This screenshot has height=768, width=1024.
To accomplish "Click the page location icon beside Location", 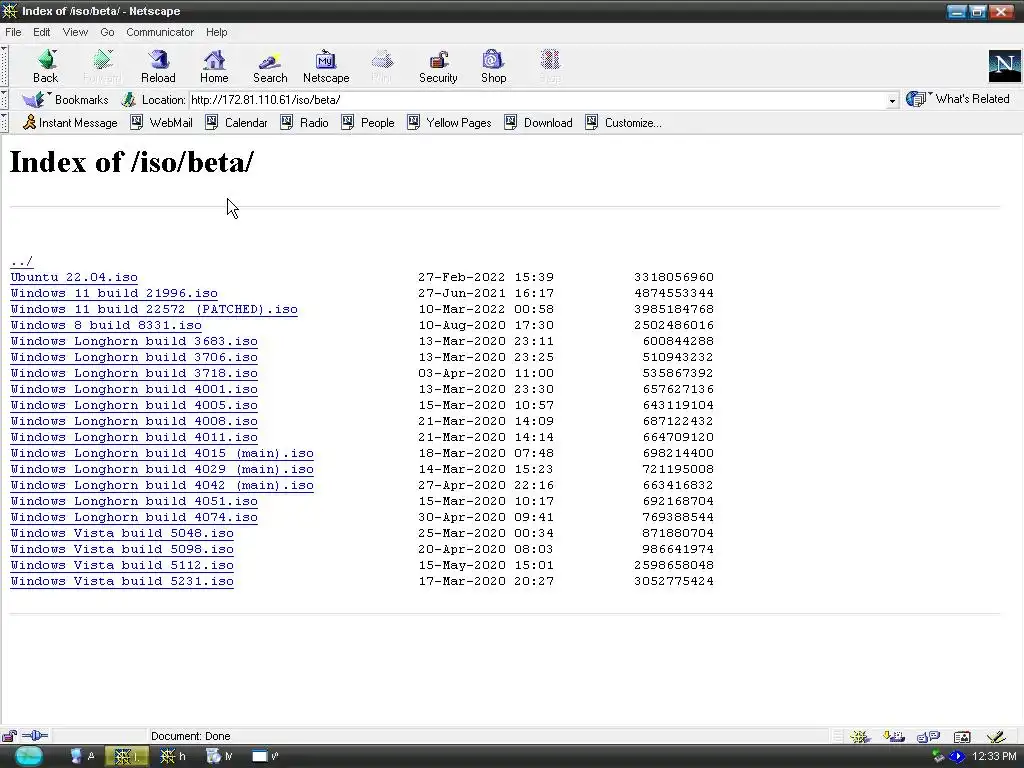I will [129, 100].
